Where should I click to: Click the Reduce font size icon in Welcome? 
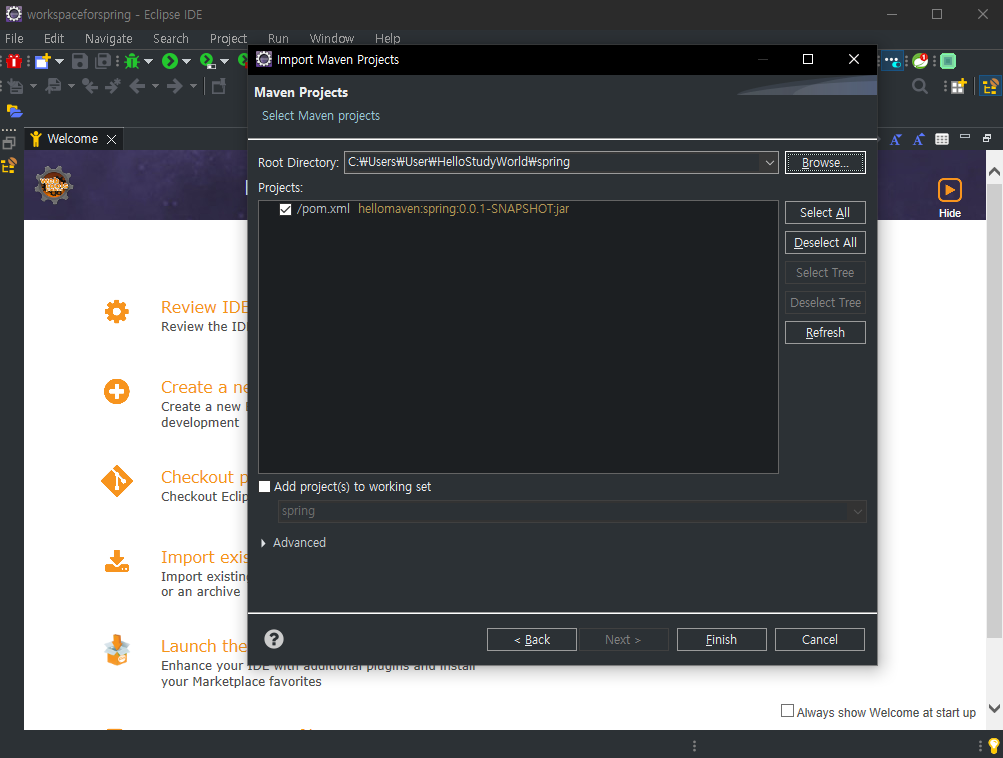point(896,139)
